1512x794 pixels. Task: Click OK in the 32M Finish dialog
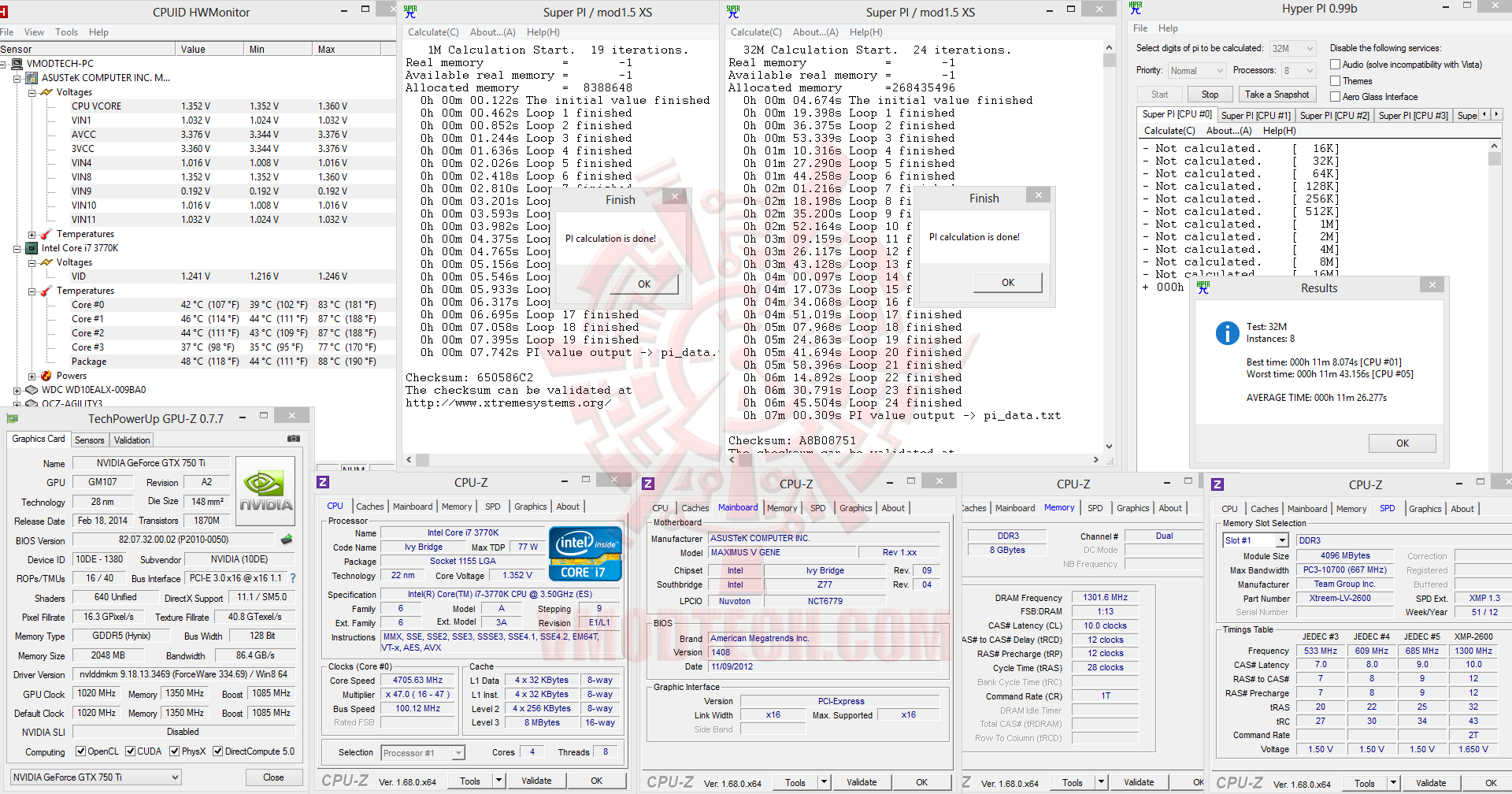coord(1008,283)
